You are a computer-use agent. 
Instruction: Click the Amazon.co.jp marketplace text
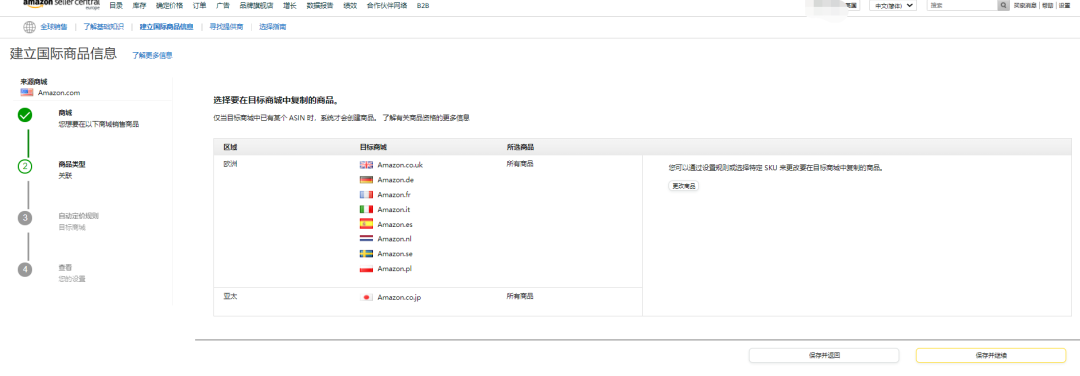399,297
